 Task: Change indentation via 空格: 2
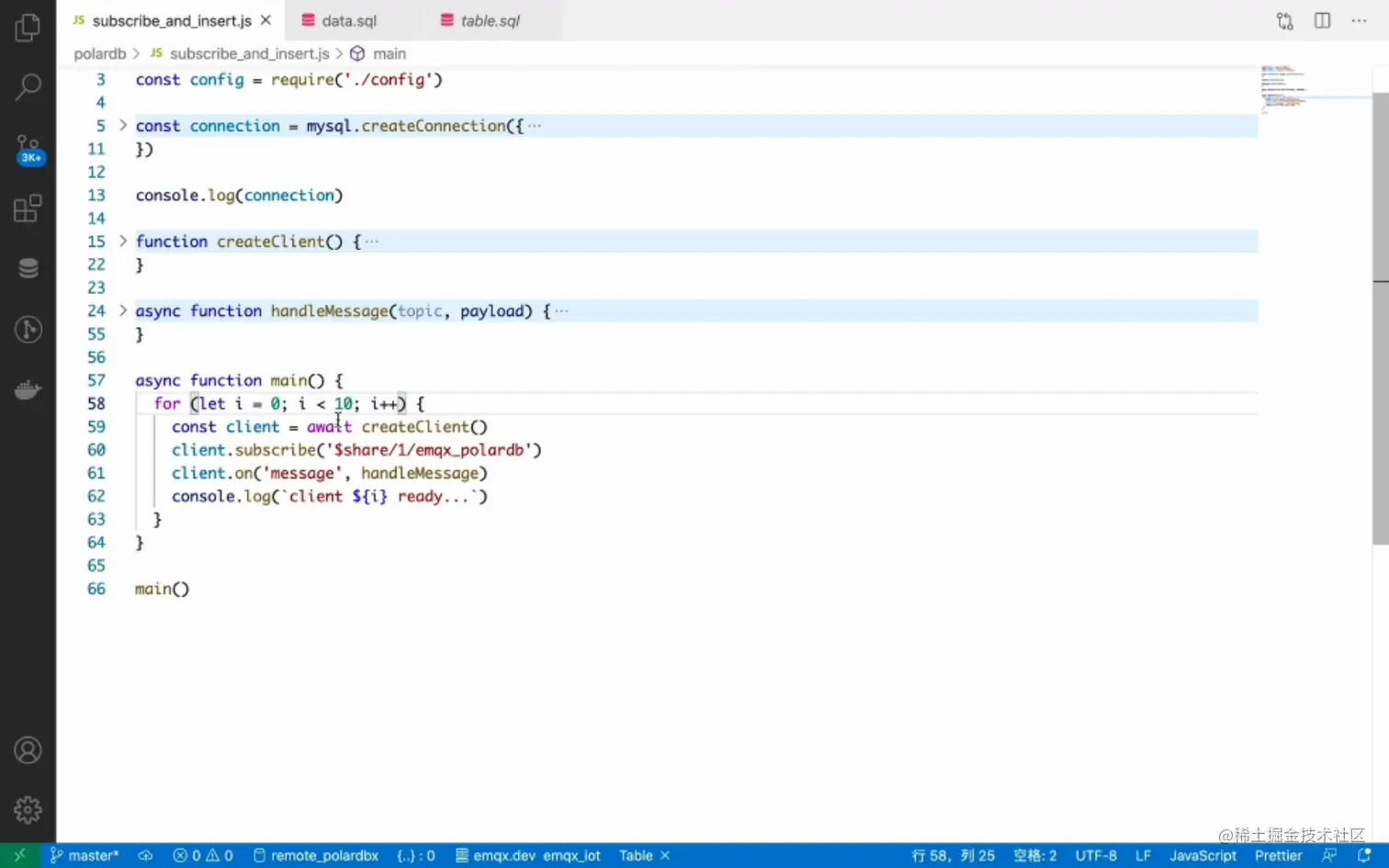click(1034, 855)
